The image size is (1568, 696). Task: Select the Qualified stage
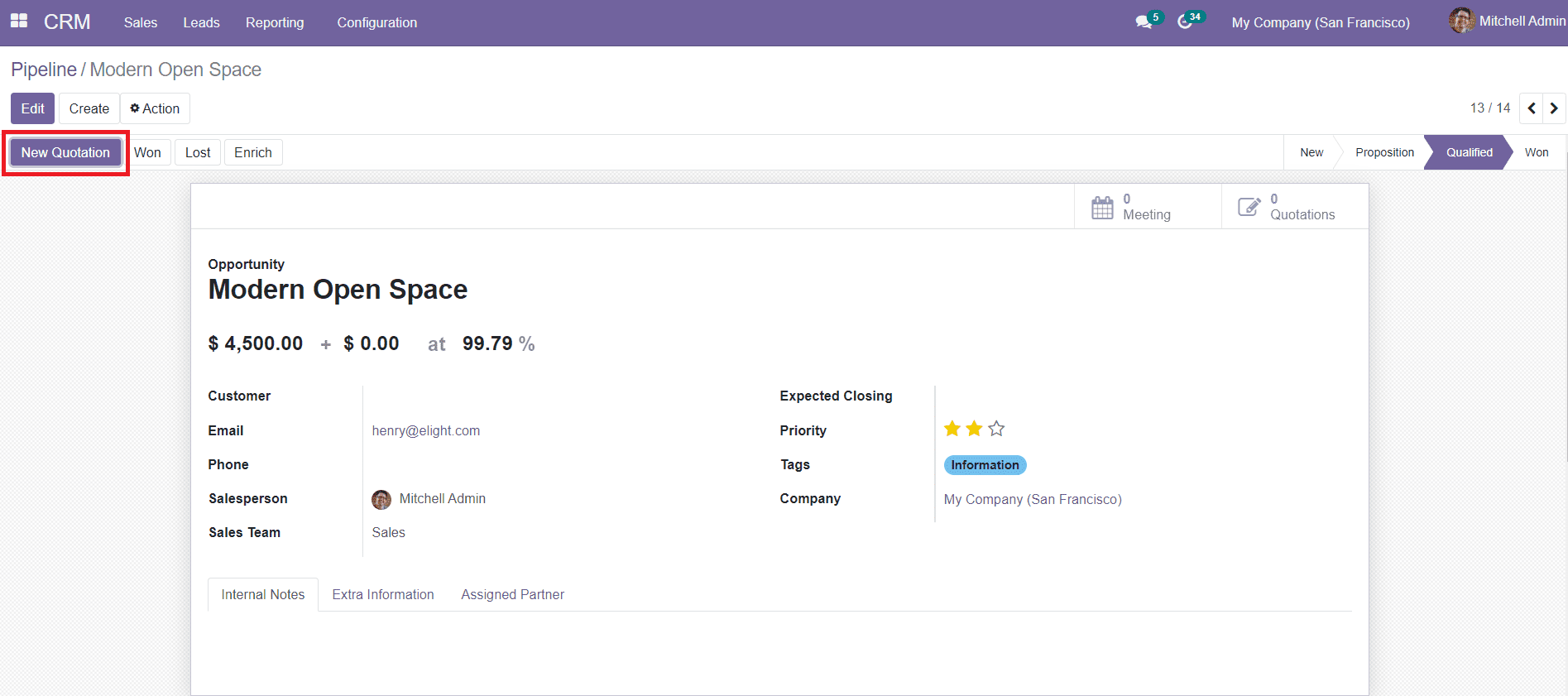[1470, 152]
